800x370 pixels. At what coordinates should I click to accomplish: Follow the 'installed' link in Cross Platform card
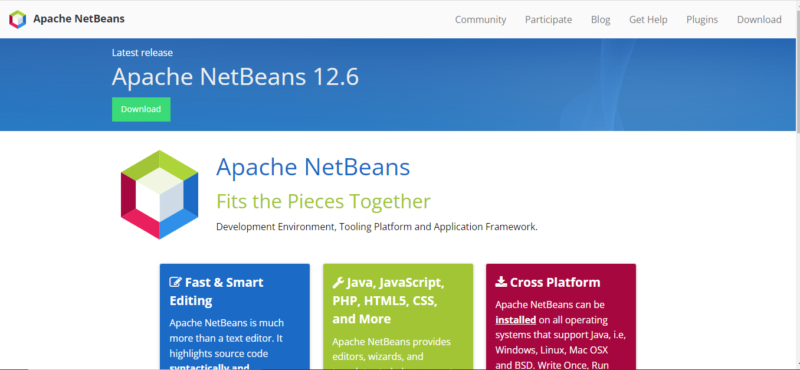(x=515, y=320)
